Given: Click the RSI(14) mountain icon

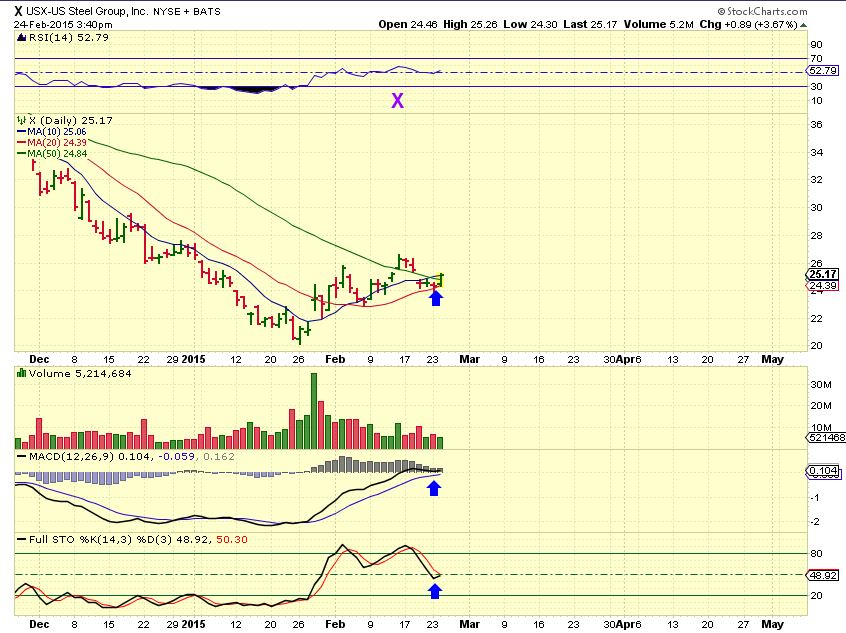Looking at the screenshot, I should [22, 37].
